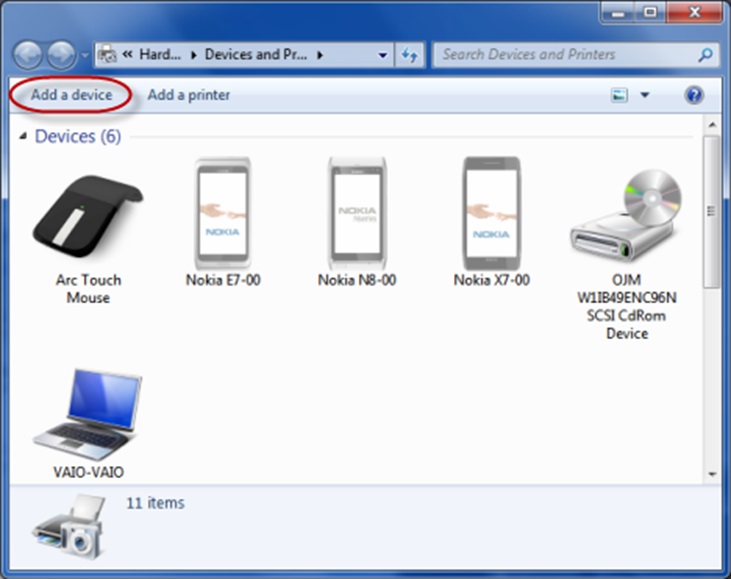
Task: Click the address bar location icon
Action: point(108,55)
